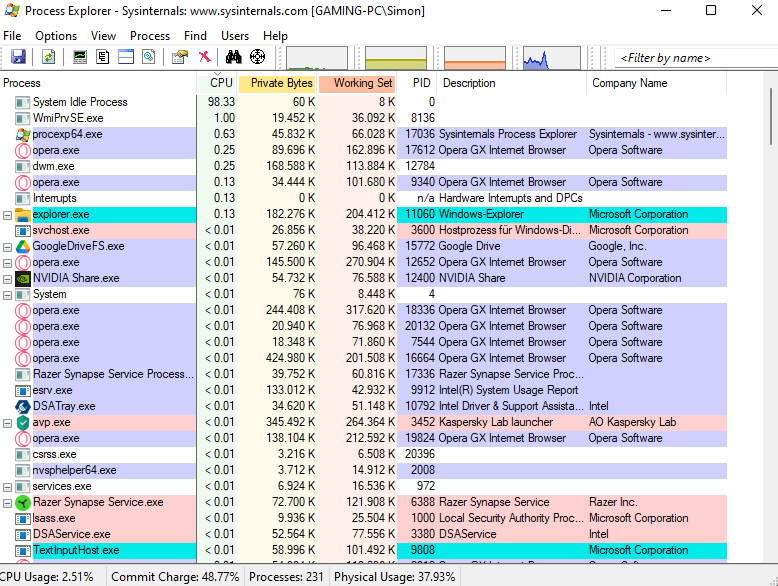
Task: Click the procexp64.exe process icon
Action: (23, 134)
